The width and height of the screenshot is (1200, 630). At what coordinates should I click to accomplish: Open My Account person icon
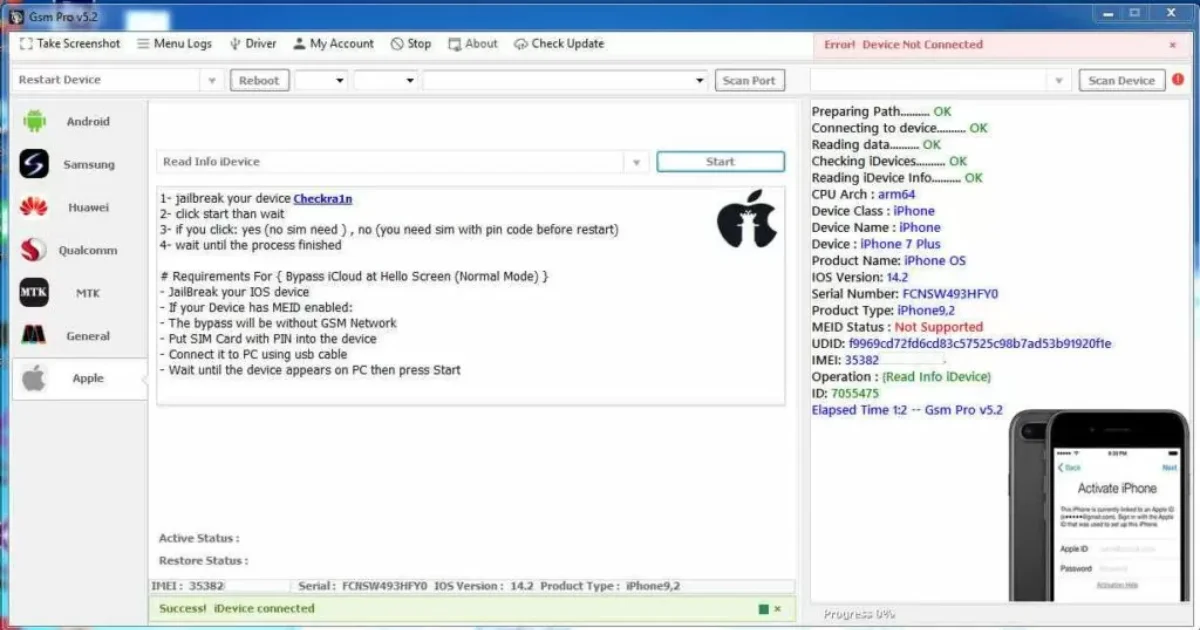(x=299, y=44)
